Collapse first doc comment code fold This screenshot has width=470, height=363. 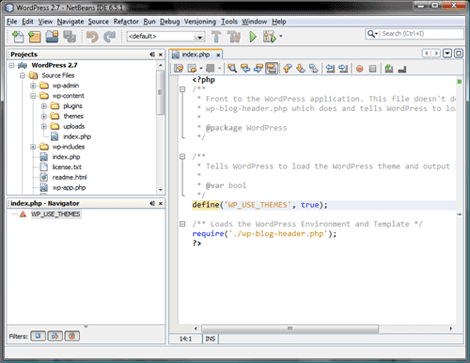[182, 89]
